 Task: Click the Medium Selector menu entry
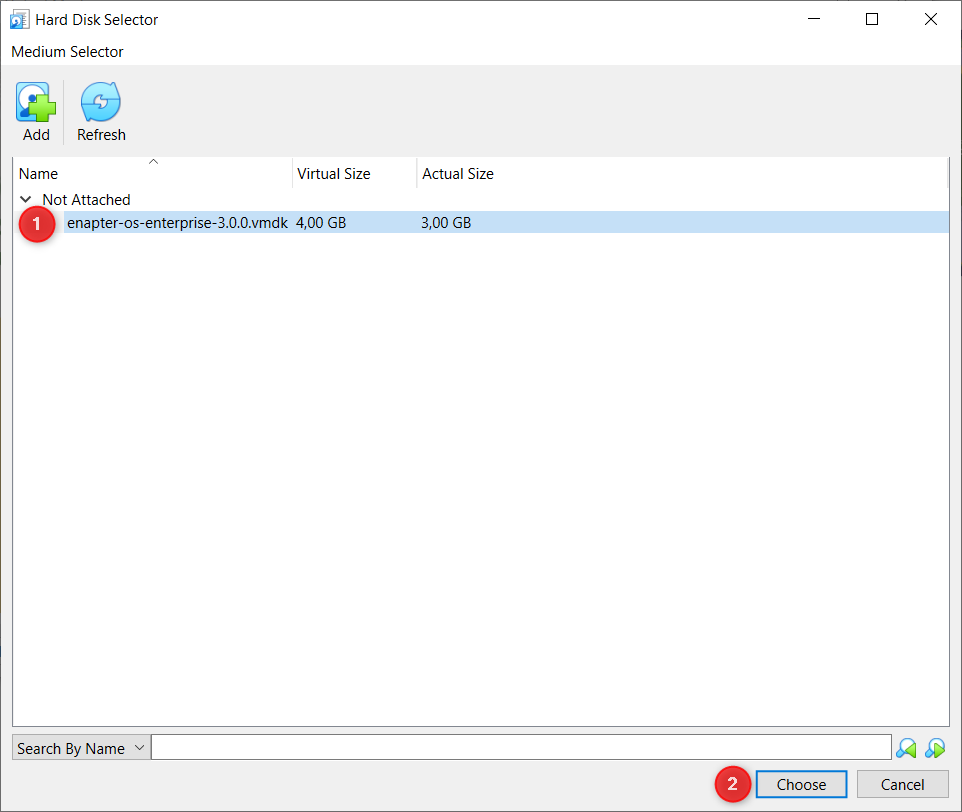tap(67, 51)
